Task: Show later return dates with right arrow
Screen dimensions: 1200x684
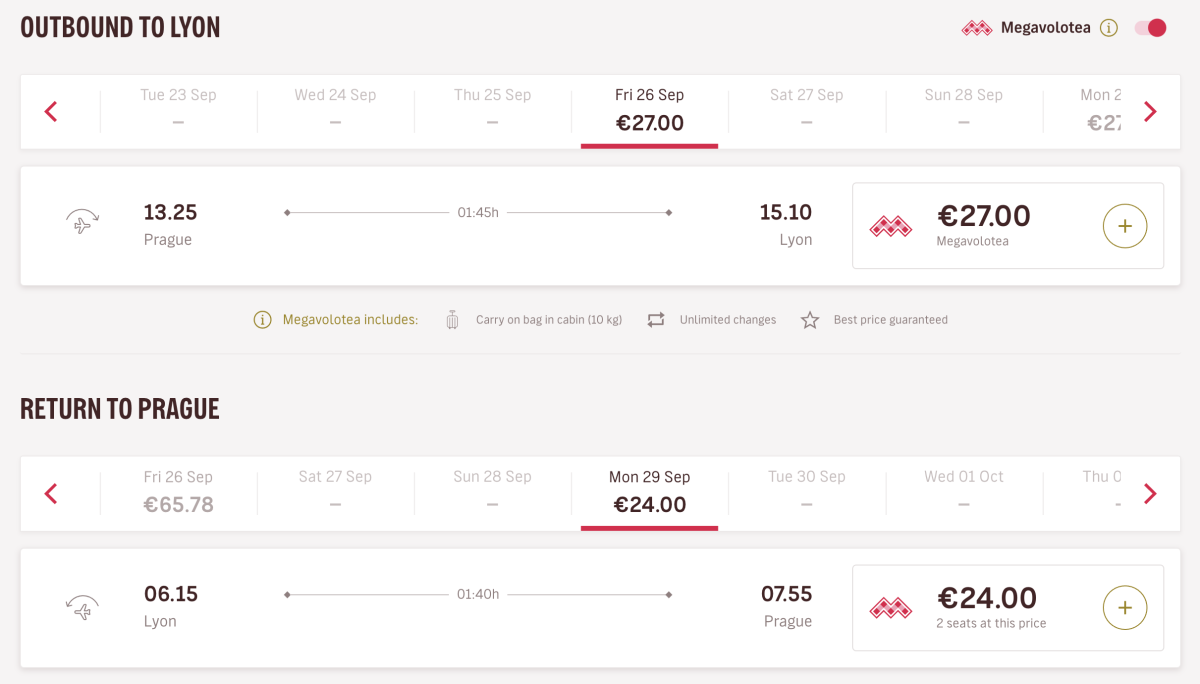Action: [1150, 493]
